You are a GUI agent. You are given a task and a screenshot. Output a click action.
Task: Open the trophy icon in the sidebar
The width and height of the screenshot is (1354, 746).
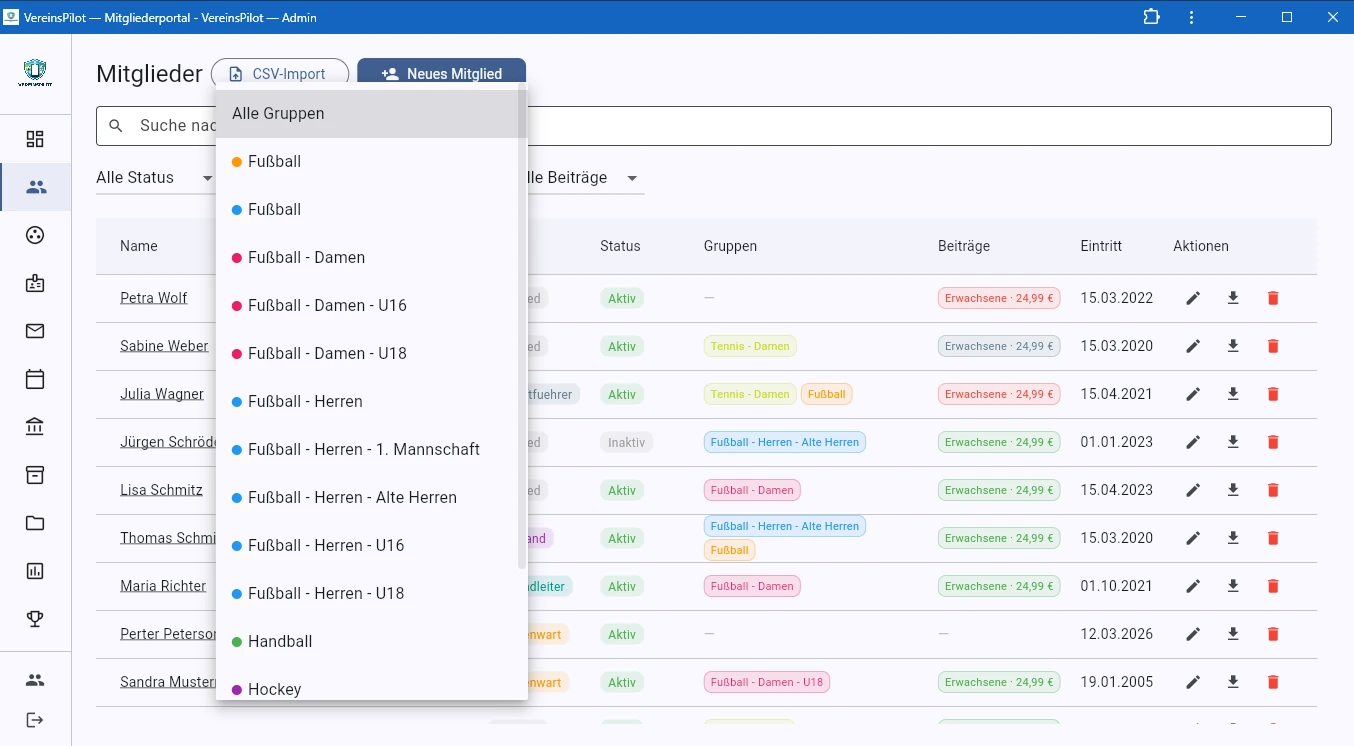tap(35, 619)
